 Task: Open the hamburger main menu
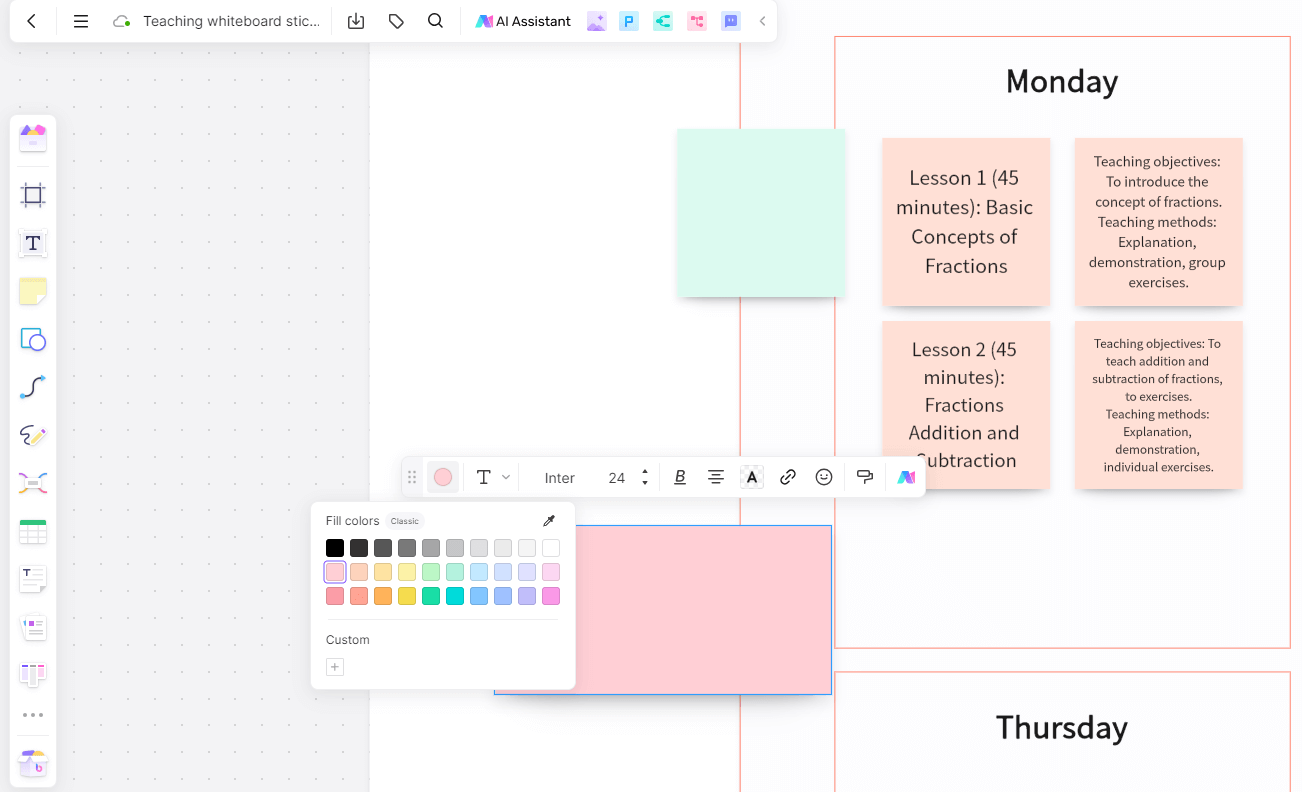(81, 21)
